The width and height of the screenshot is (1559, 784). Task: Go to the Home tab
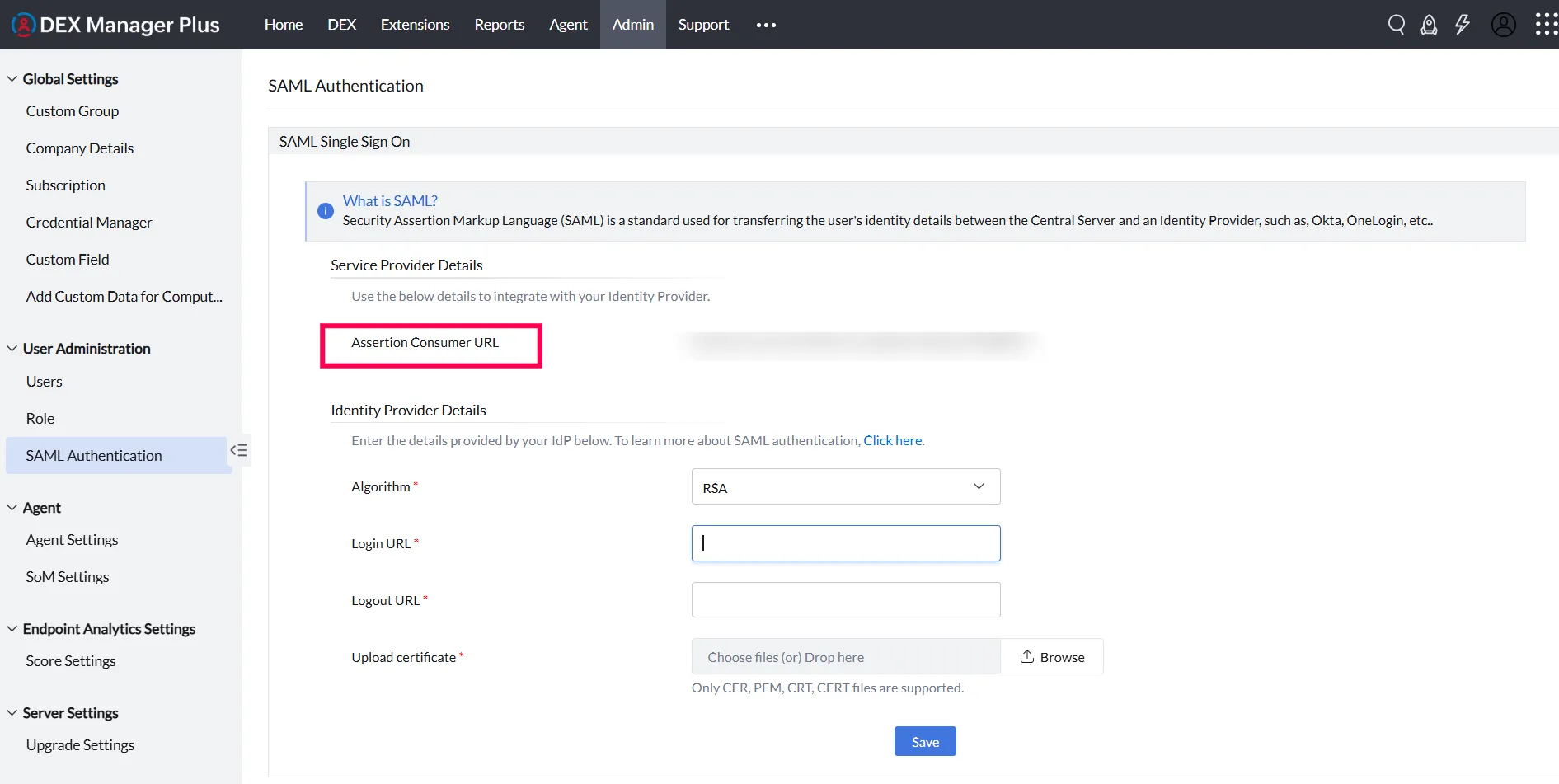(x=284, y=25)
